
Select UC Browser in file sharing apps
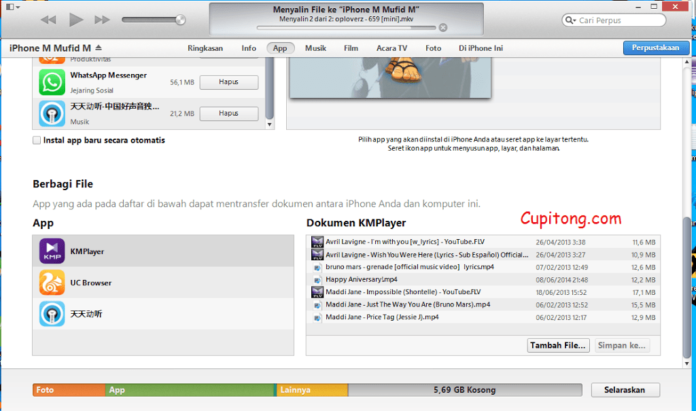(163, 283)
